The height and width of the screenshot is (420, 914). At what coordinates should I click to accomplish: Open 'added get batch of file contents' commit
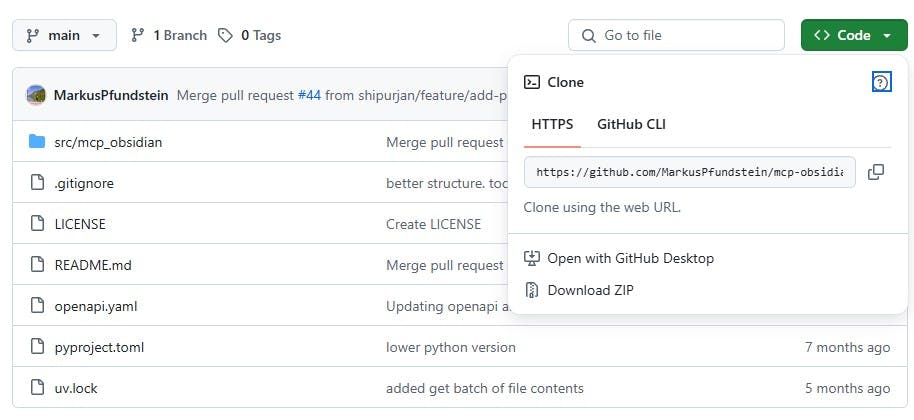point(484,388)
